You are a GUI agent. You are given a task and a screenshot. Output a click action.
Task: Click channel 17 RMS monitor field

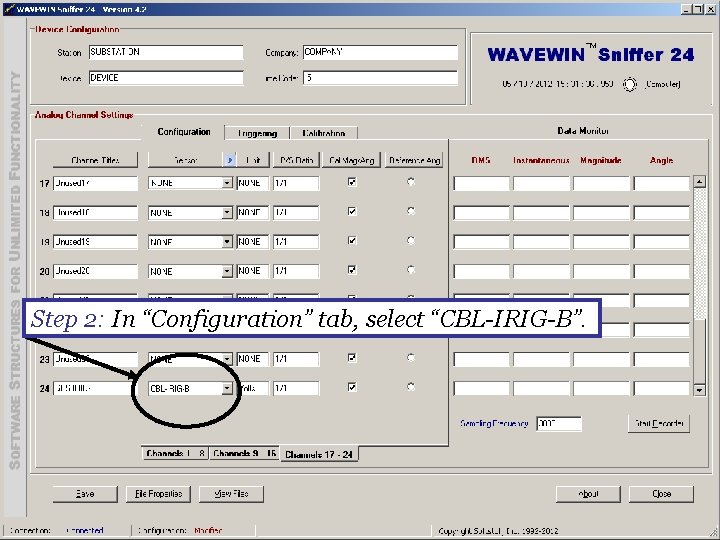481,183
